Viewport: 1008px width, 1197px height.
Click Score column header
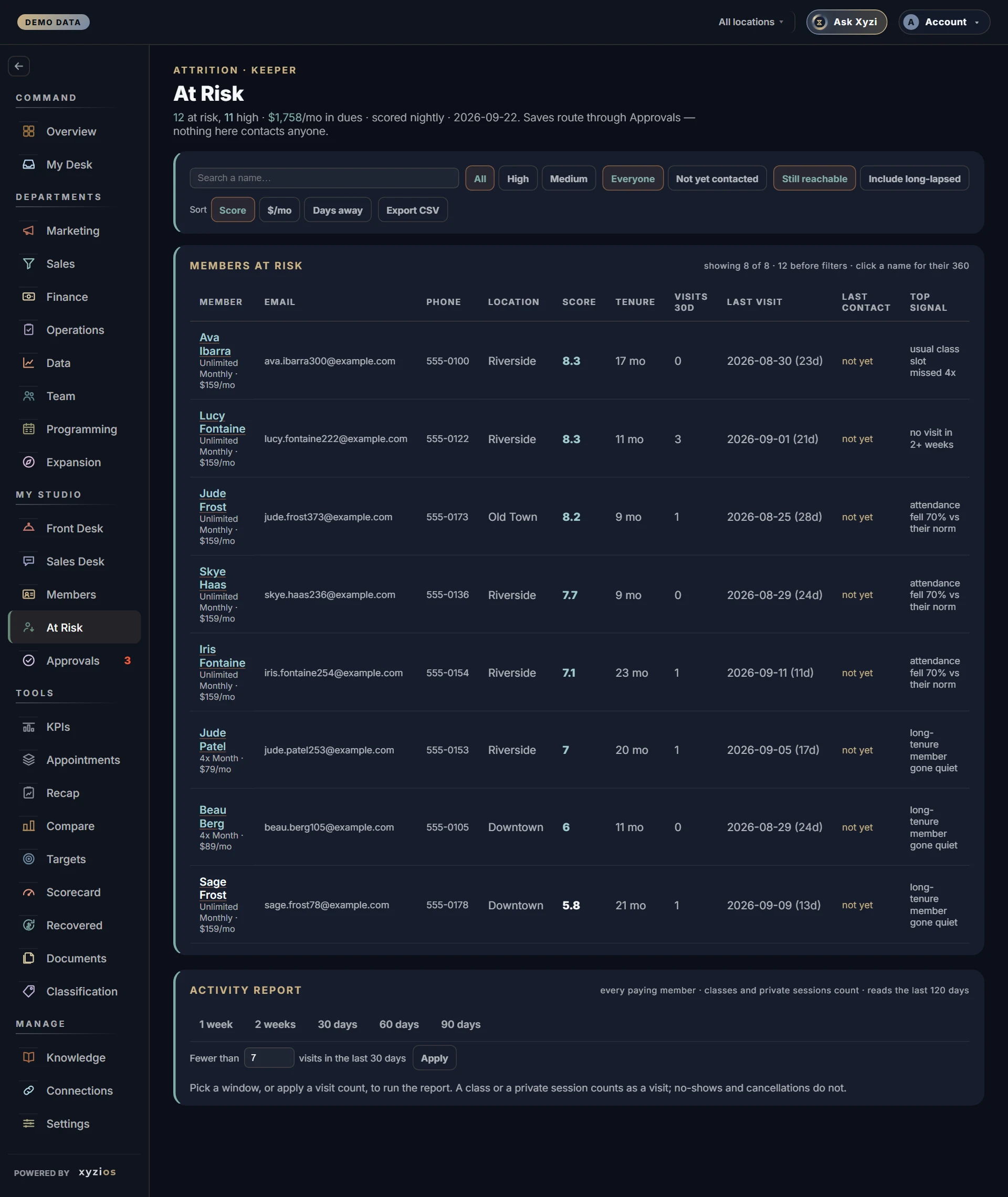point(579,302)
